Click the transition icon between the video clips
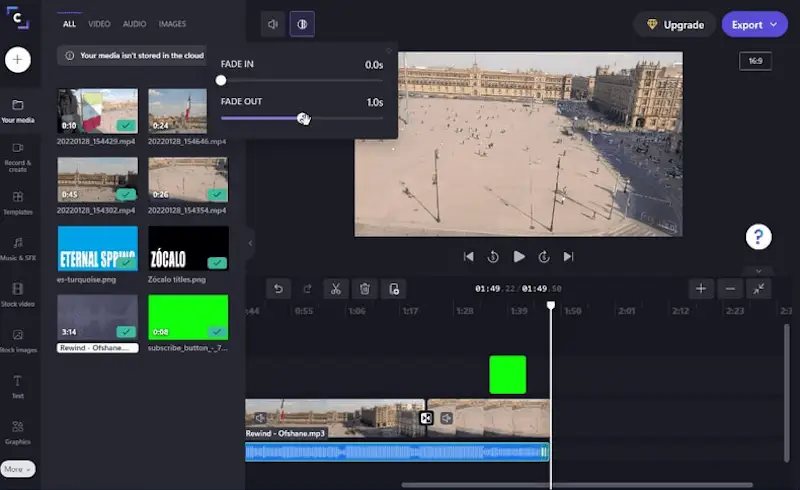Image resolution: width=800 pixels, height=490 pixels. (426, 418)
